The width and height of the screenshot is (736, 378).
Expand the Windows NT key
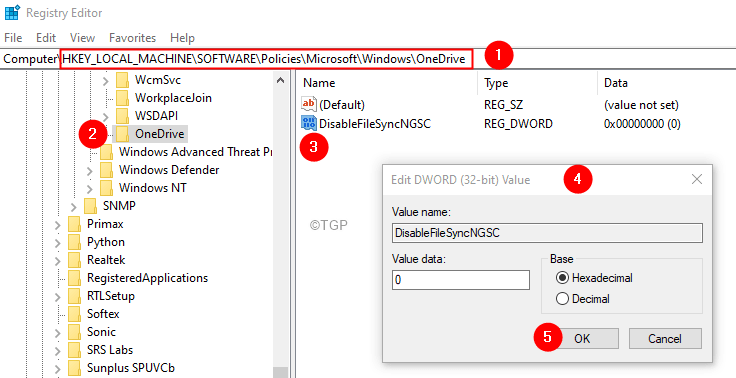89,188
